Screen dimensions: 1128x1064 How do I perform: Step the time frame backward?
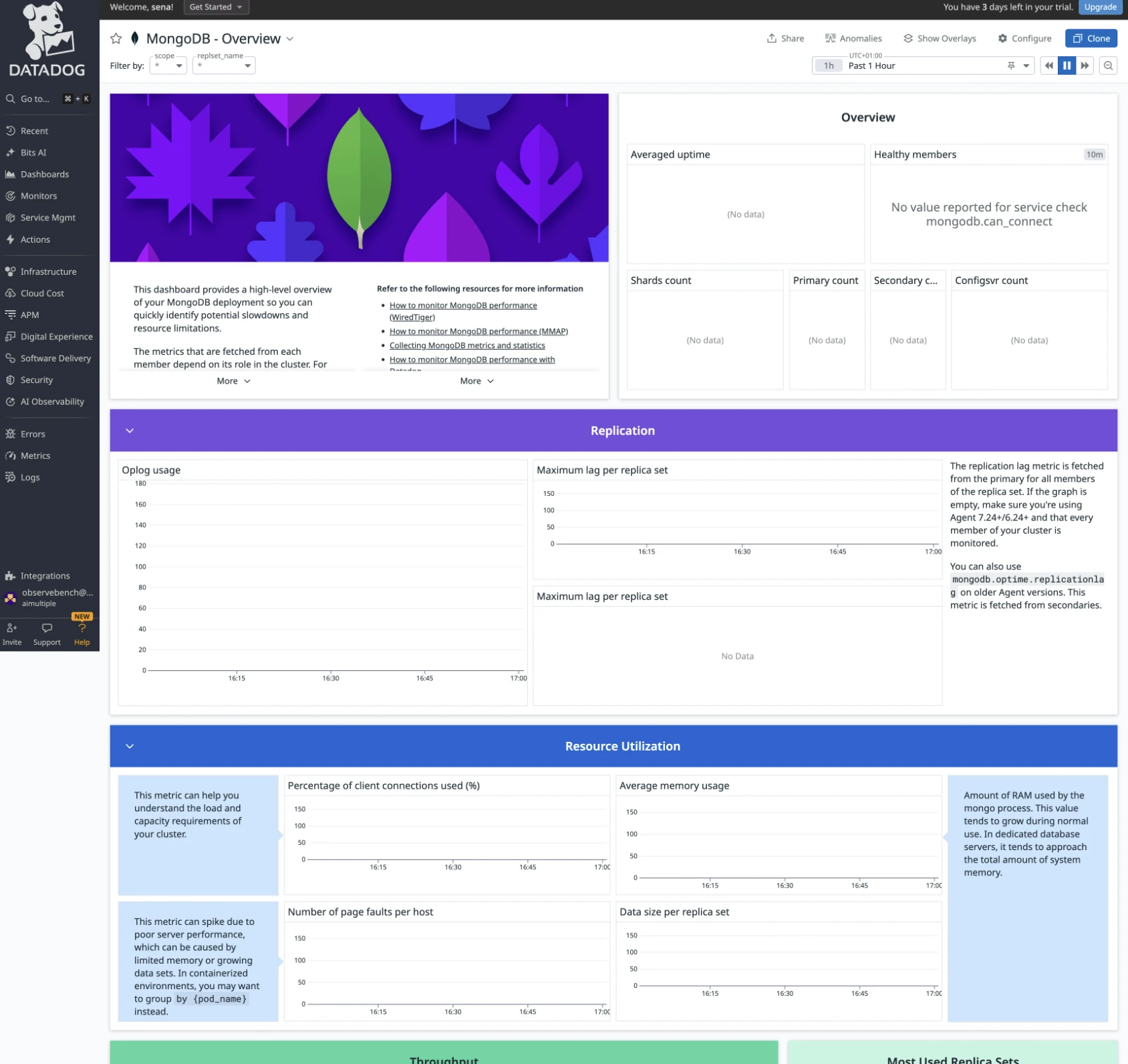pos(1049,65)
